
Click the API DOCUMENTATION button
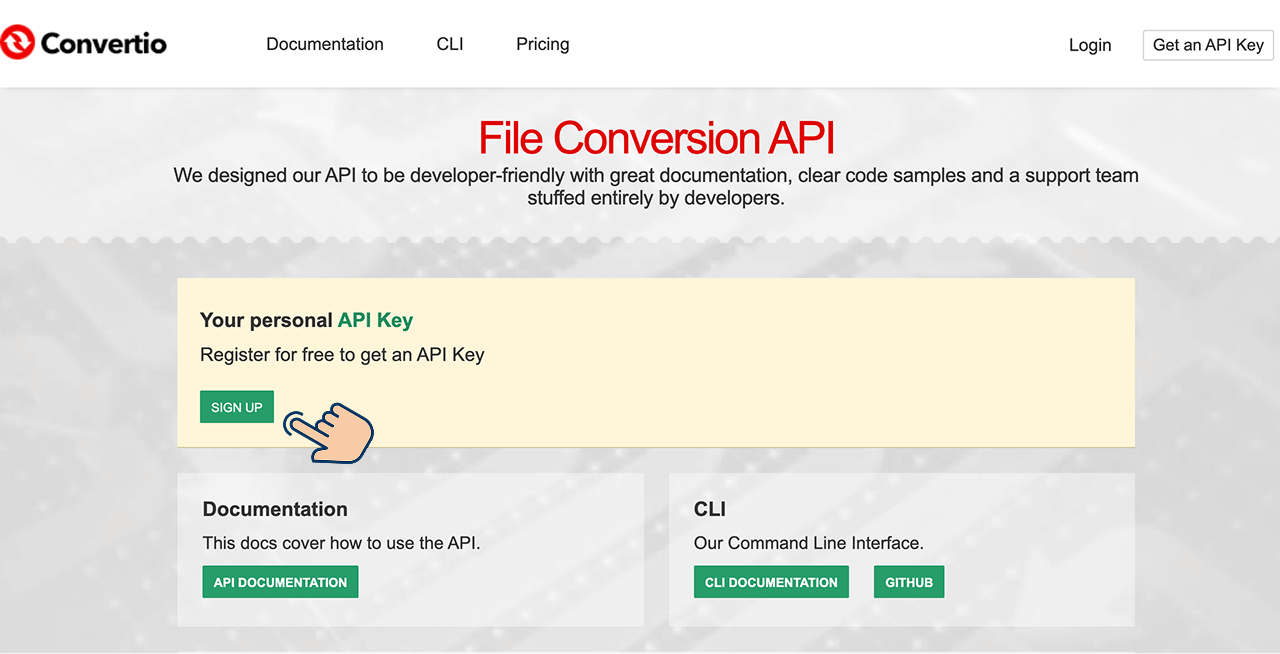pos(280,581)
